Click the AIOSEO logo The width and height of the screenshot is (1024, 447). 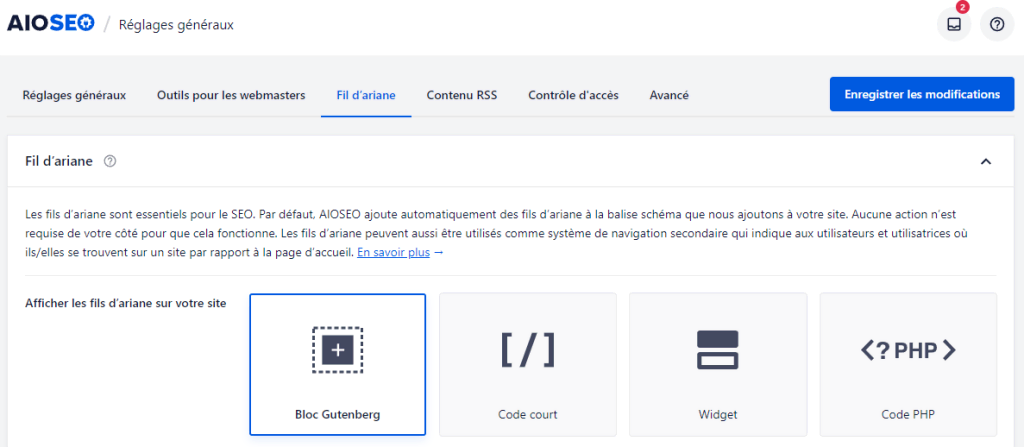(50, 24)
